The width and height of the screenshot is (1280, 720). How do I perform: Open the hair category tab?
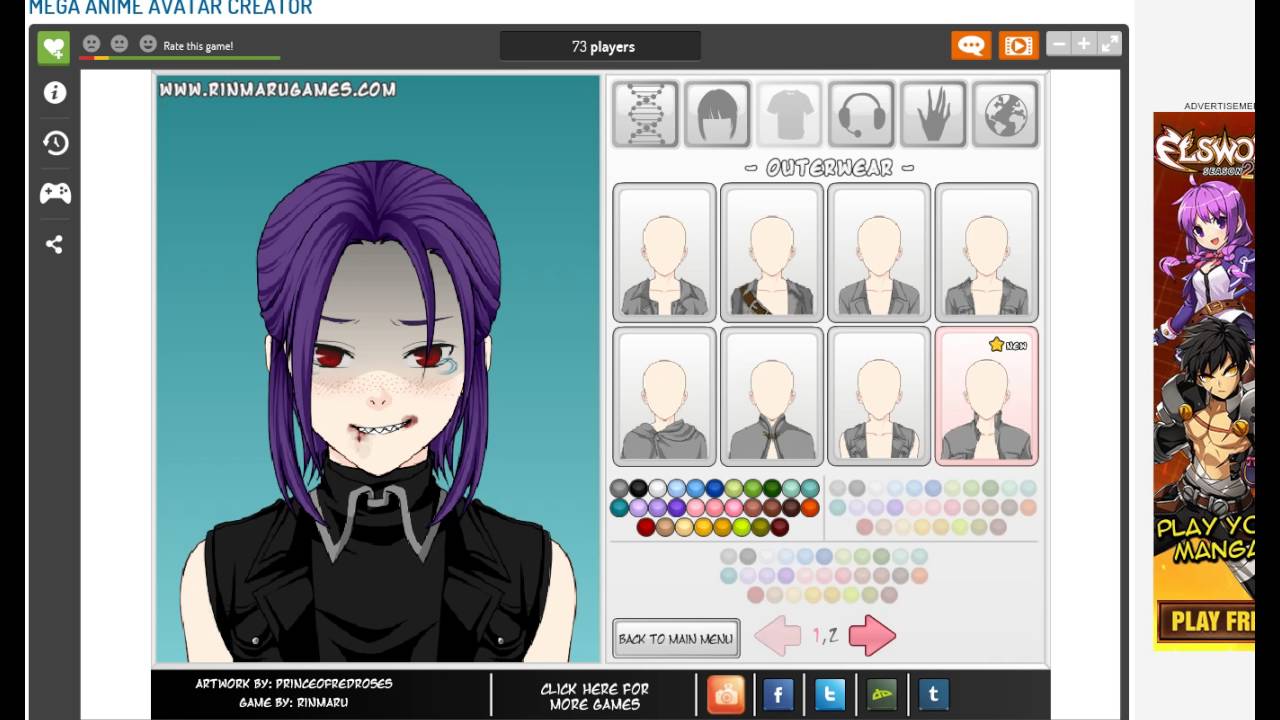coord(717,114)
